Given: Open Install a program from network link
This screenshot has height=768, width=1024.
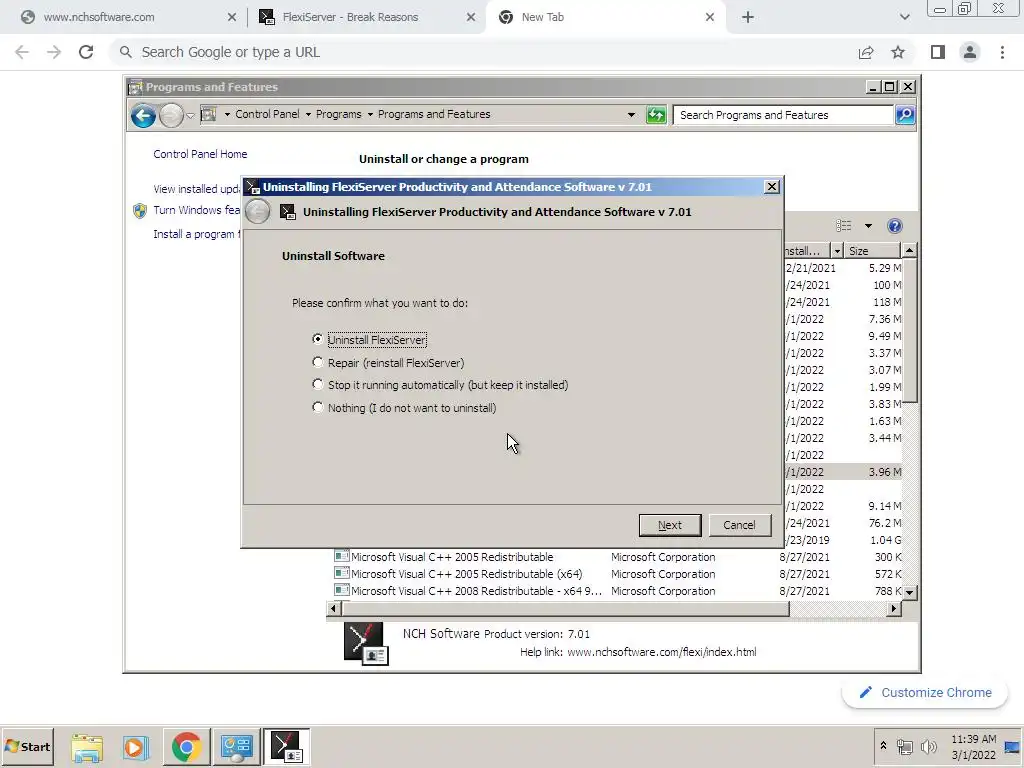Looking at the screenshot, I should (x=197, y=234).
